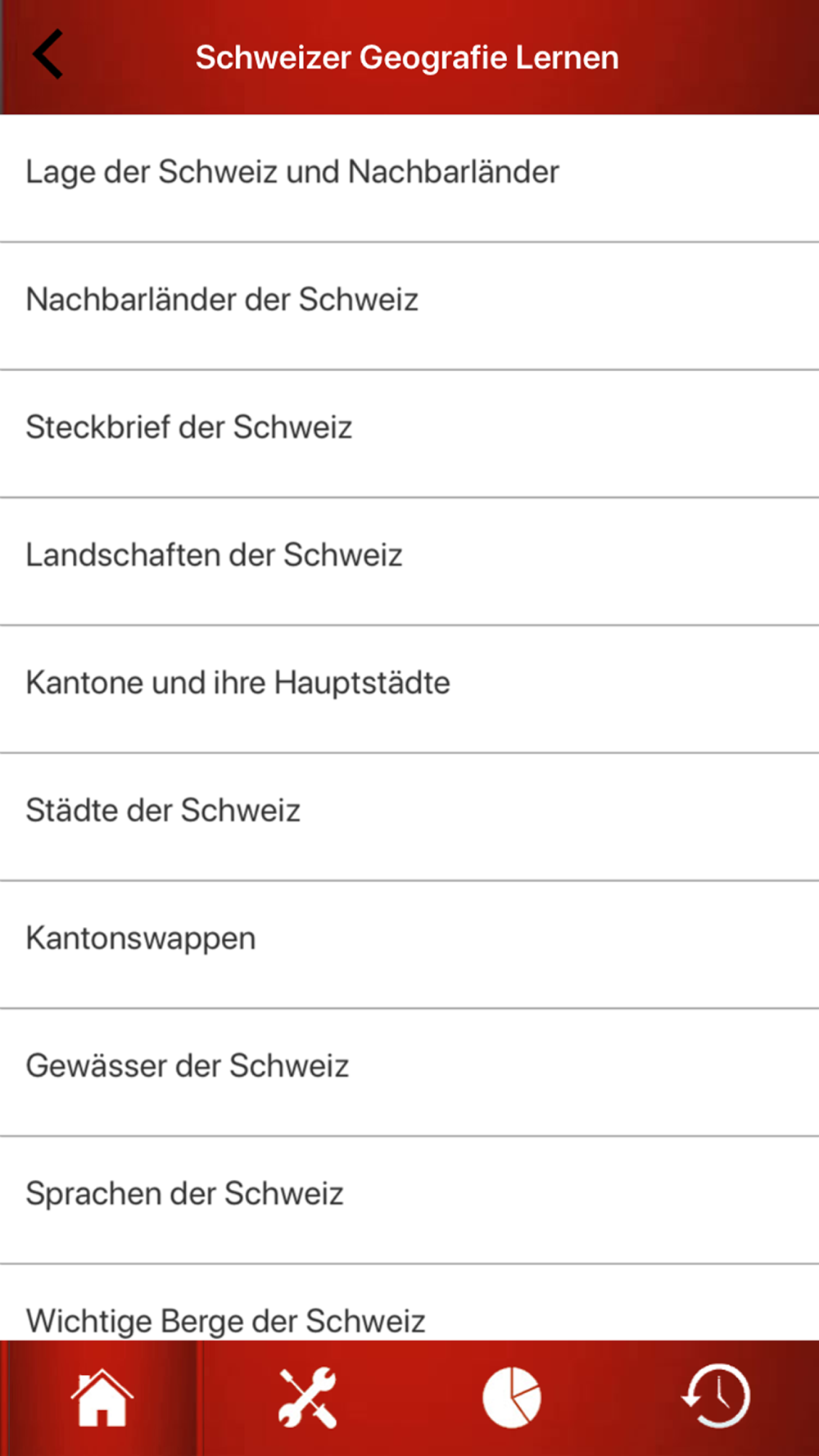The height and width of the screenshot is (1456, 819).
Task: Tap the blank space right of Sprachen der Schweiz
Action: coord(581,1201)
